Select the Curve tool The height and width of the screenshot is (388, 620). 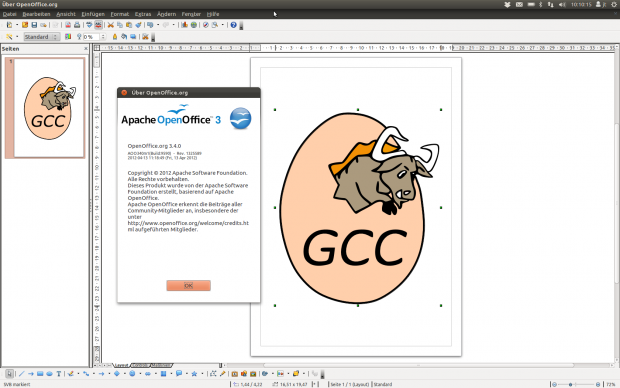point(71,374)
